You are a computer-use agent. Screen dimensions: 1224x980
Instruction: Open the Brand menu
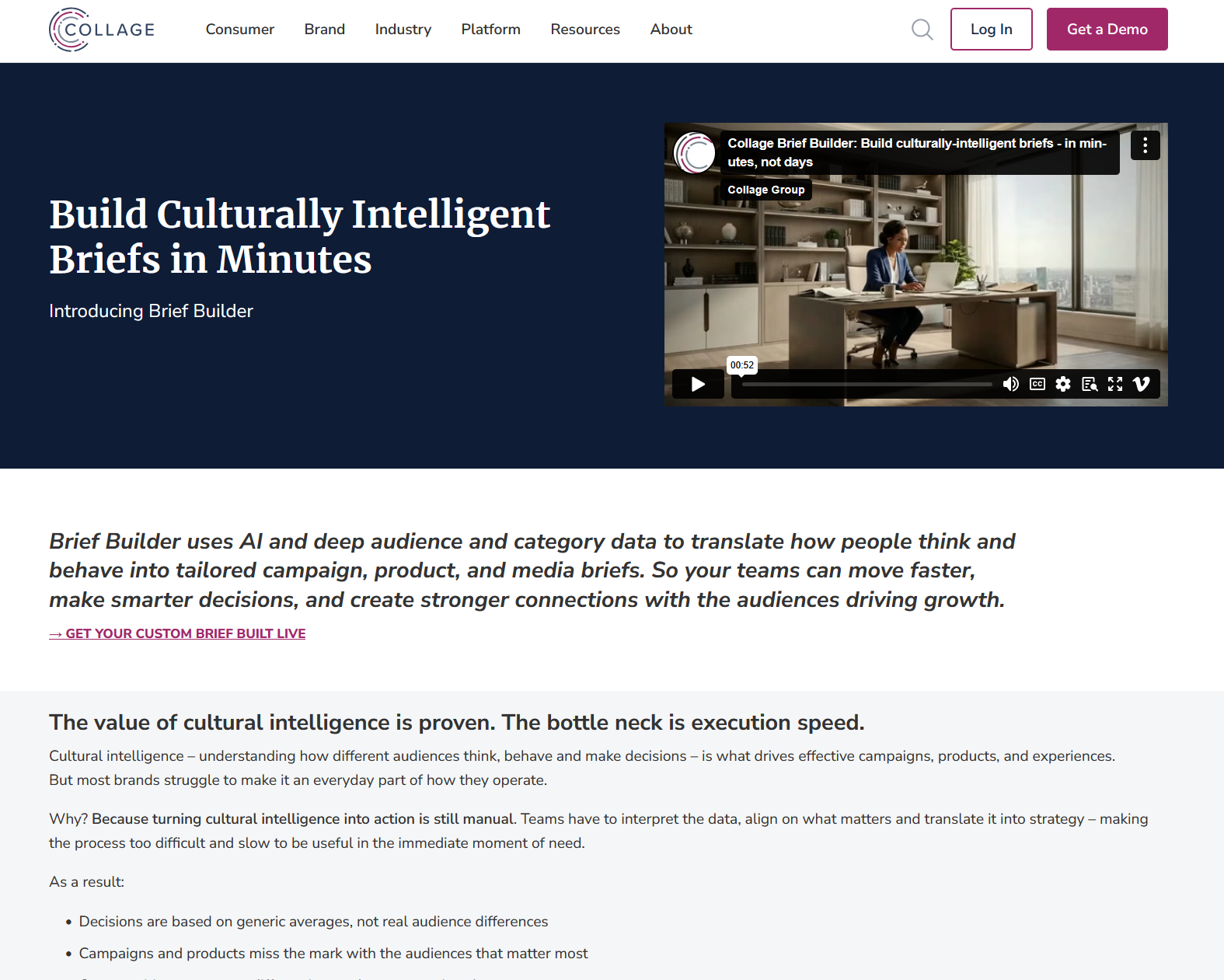tap(325, 30)
